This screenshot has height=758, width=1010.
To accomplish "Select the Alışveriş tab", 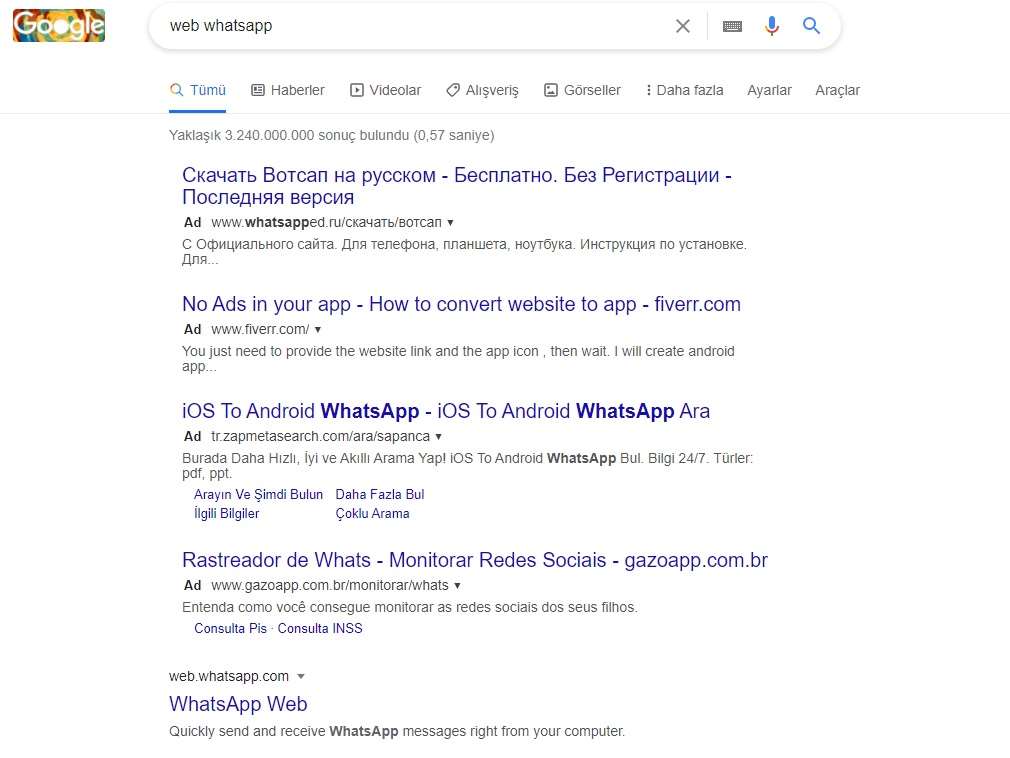I will (x=482, y=90).
